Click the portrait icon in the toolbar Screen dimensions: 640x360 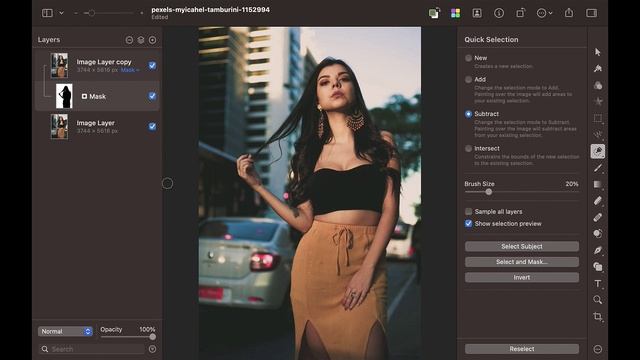point(477,13)
